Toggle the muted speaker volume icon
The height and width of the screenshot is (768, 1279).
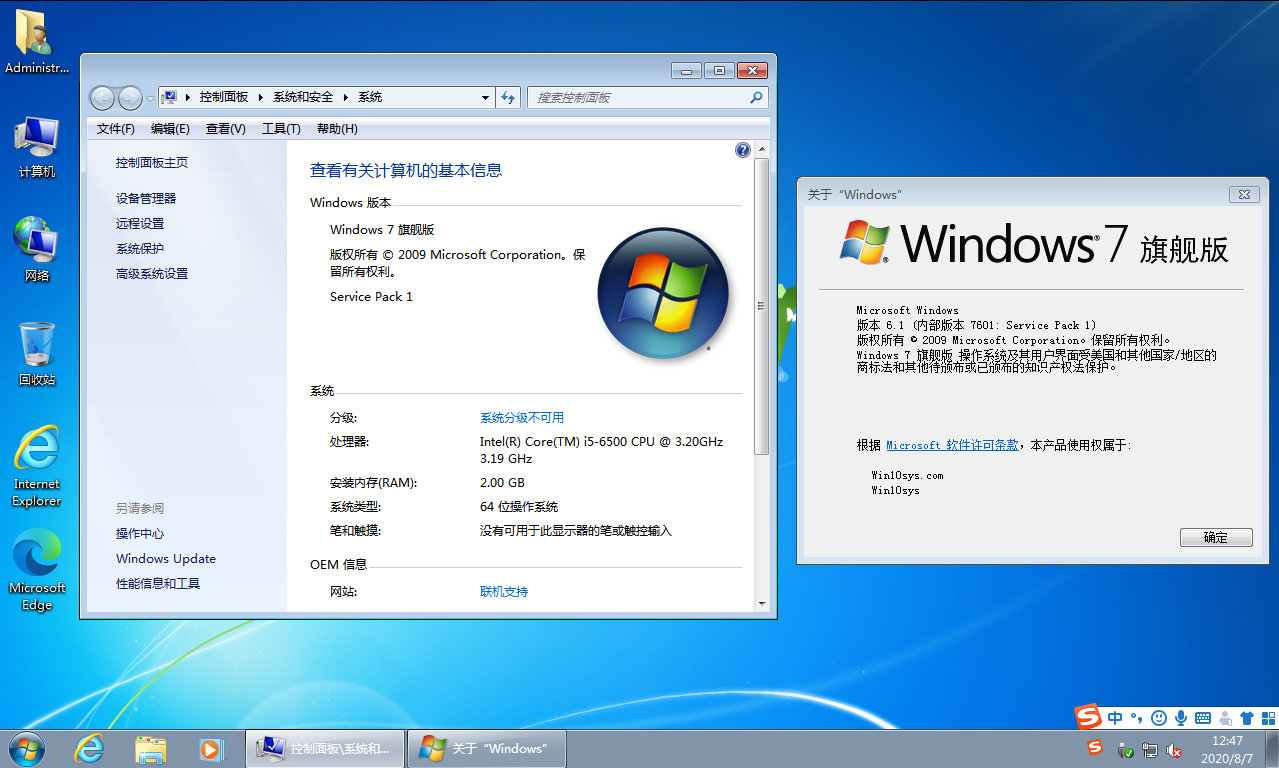[1175, 750]
